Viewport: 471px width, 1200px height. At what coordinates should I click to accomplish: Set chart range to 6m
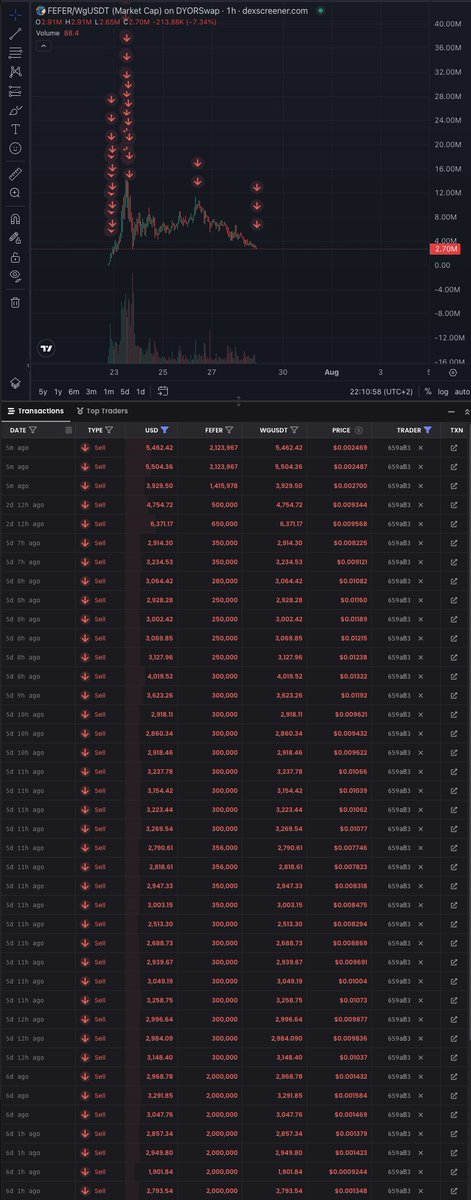pyautogui.click(x=74, y=392)
